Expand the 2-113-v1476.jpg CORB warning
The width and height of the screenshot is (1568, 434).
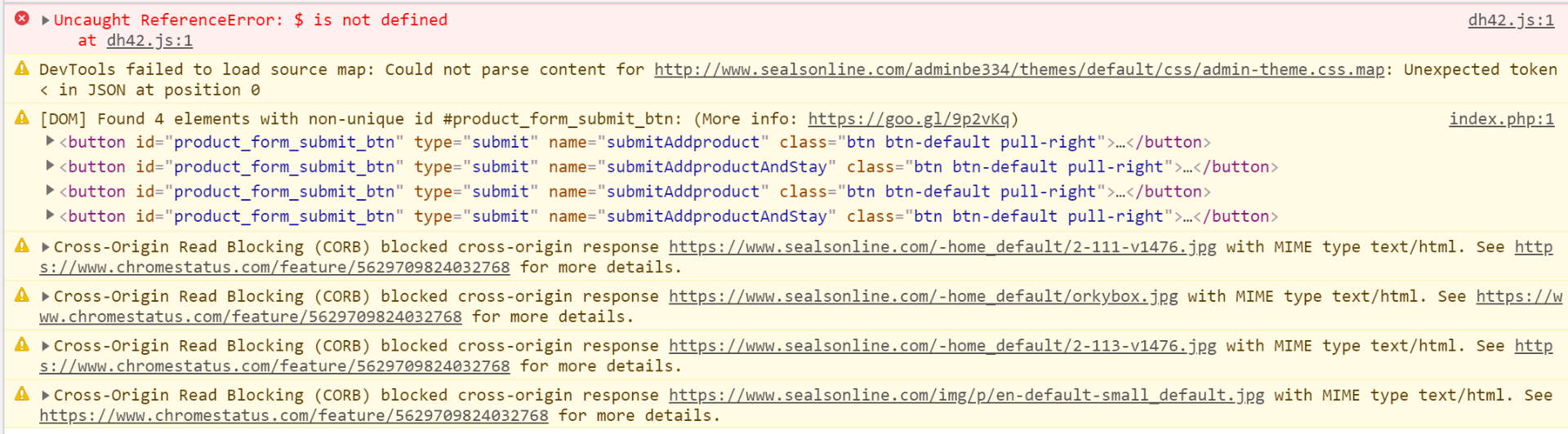46,346
